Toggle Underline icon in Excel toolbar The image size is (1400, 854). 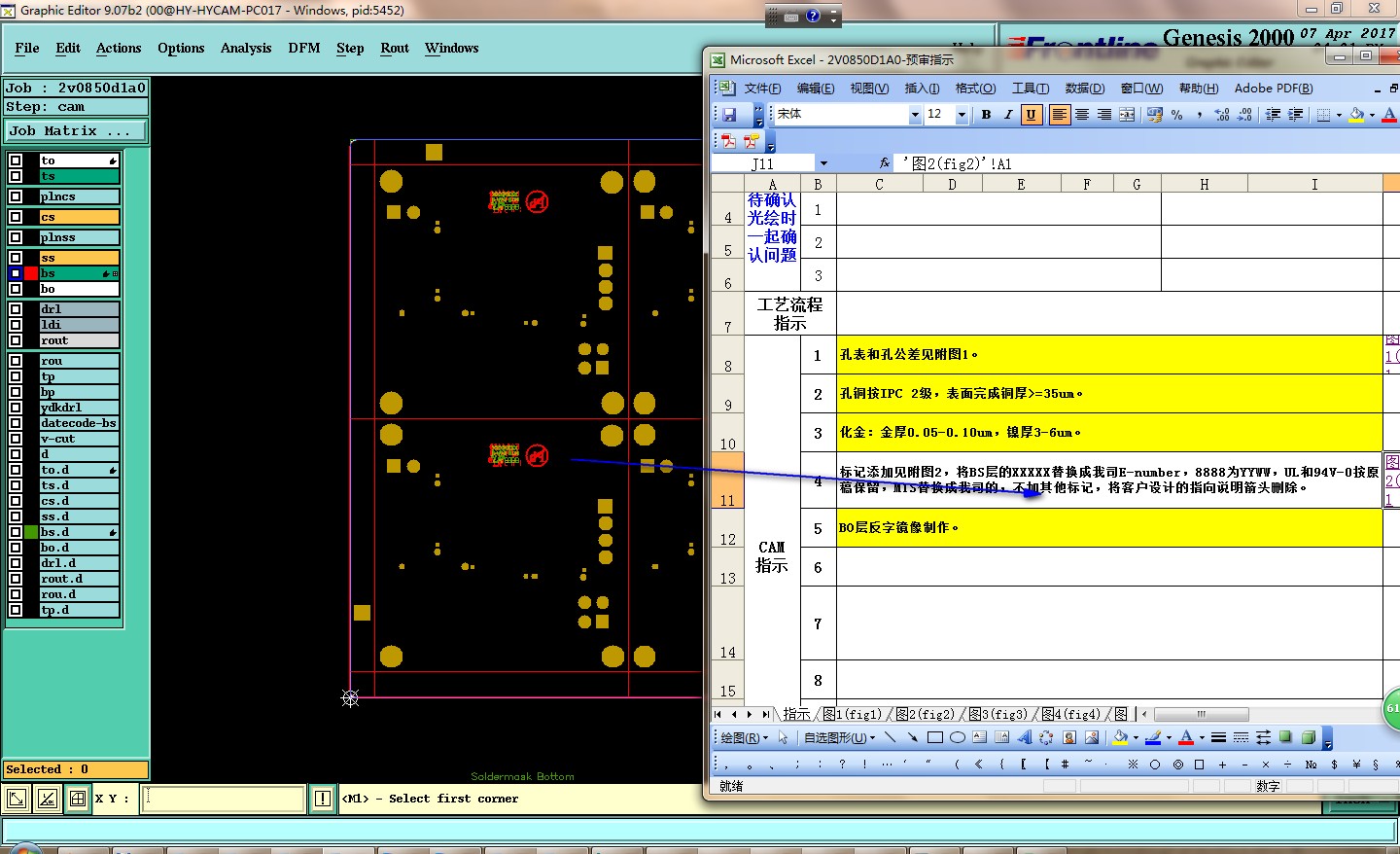[x=1031, y=115]
